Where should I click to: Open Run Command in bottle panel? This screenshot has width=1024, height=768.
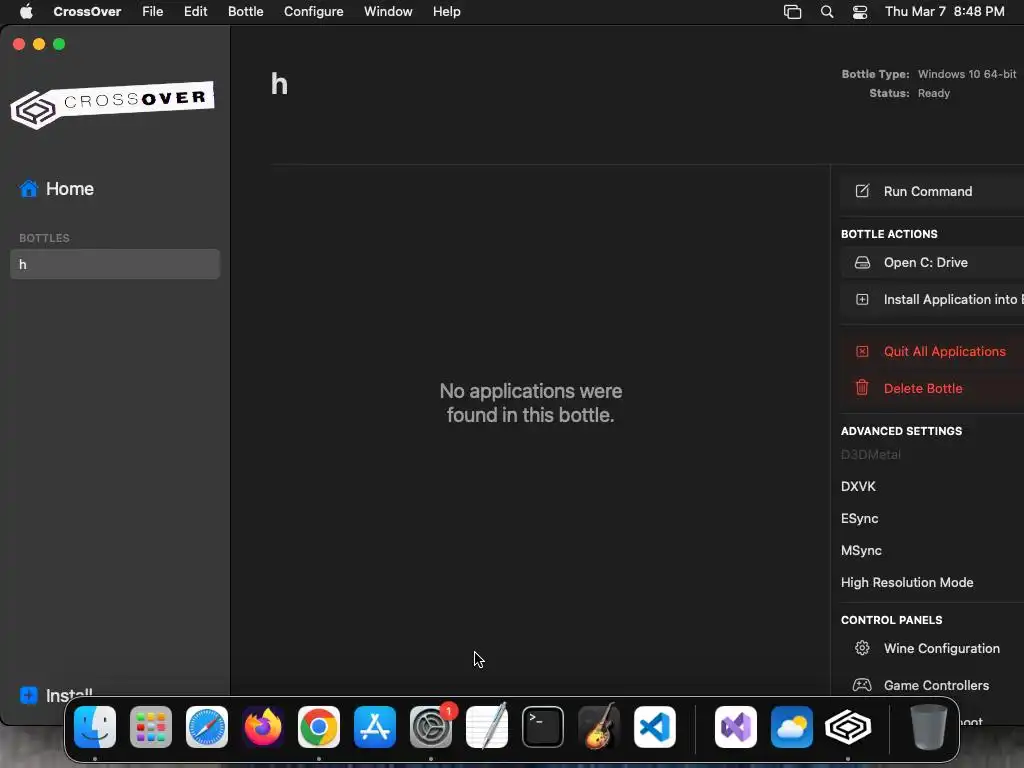click(932, 191)
